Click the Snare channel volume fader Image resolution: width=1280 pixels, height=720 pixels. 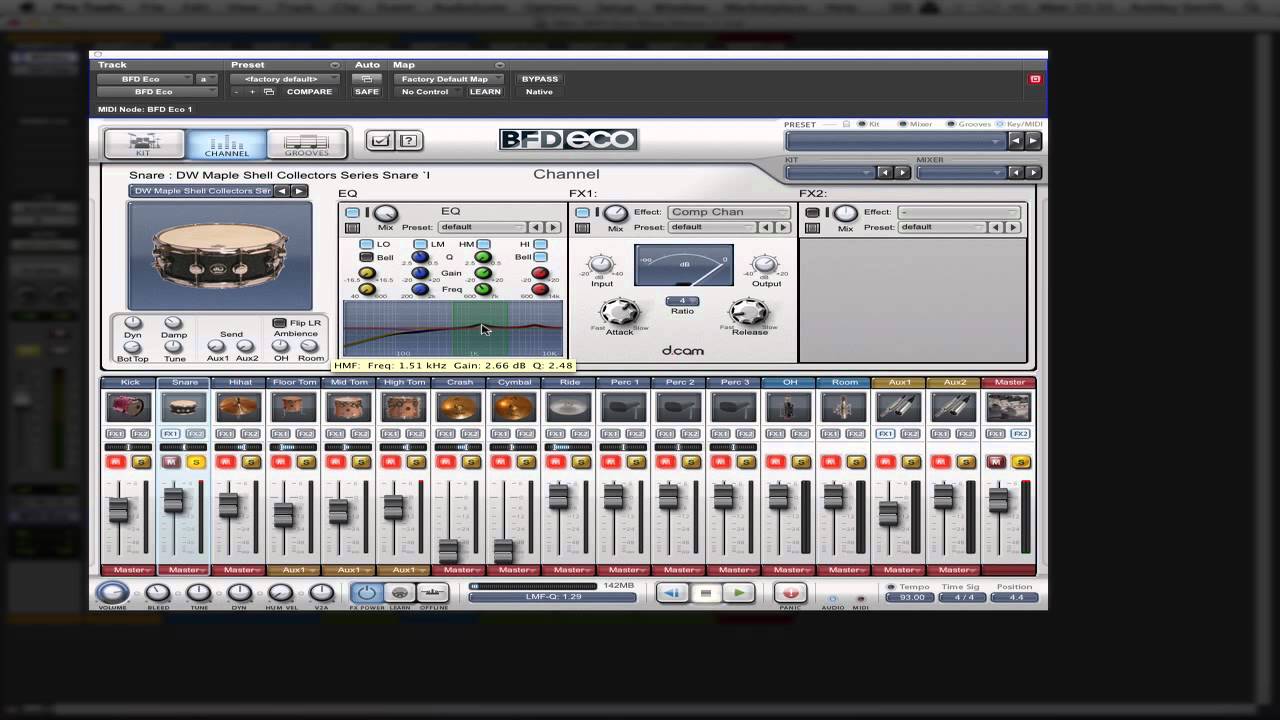click(174, 499)
